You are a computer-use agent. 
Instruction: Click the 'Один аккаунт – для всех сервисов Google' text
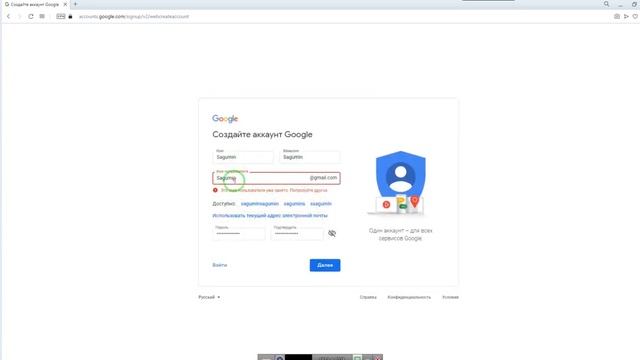tap(400, 234)
